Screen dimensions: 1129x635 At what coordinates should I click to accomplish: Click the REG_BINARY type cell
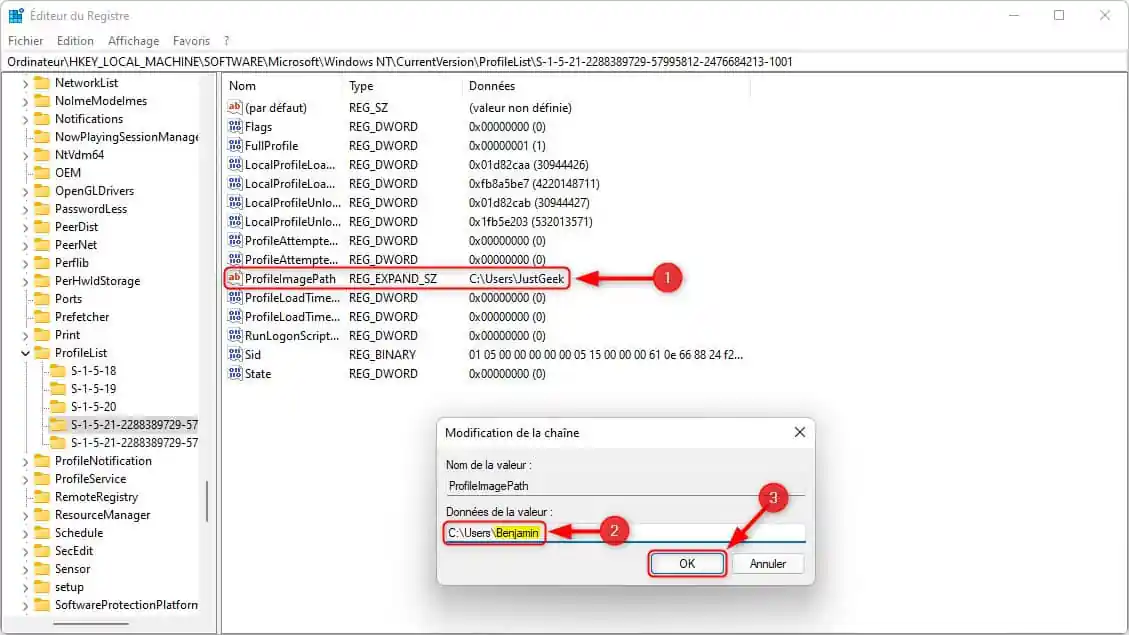click(382, 354)
